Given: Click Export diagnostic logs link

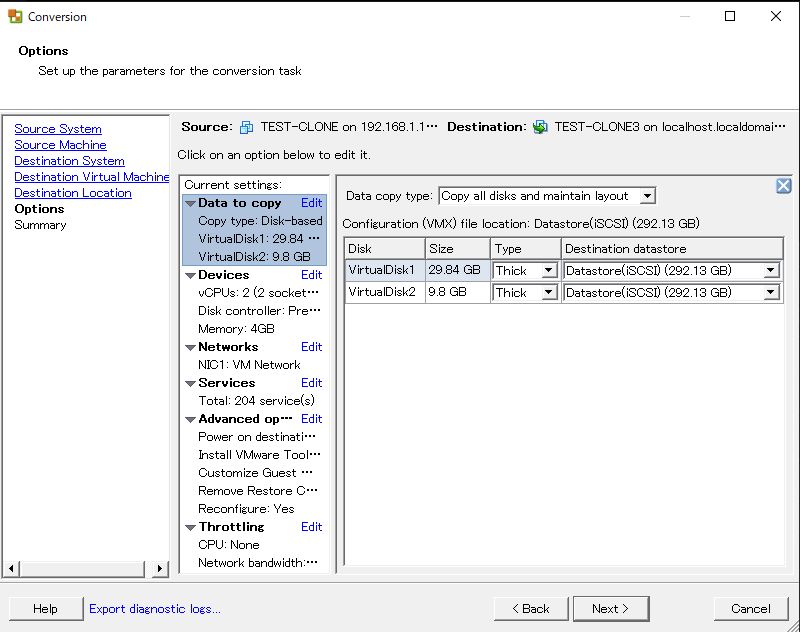Looking at the screenshot, I should 155,609.
